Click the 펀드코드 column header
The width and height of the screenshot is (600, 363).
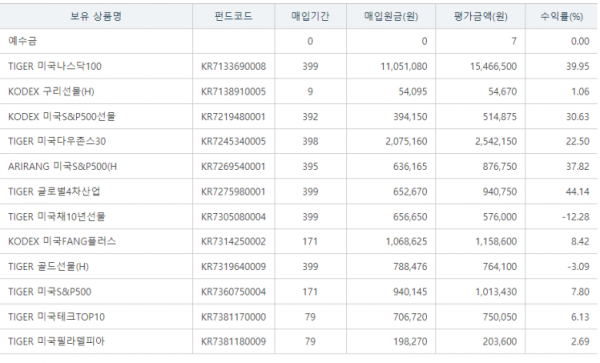point(233,16)
